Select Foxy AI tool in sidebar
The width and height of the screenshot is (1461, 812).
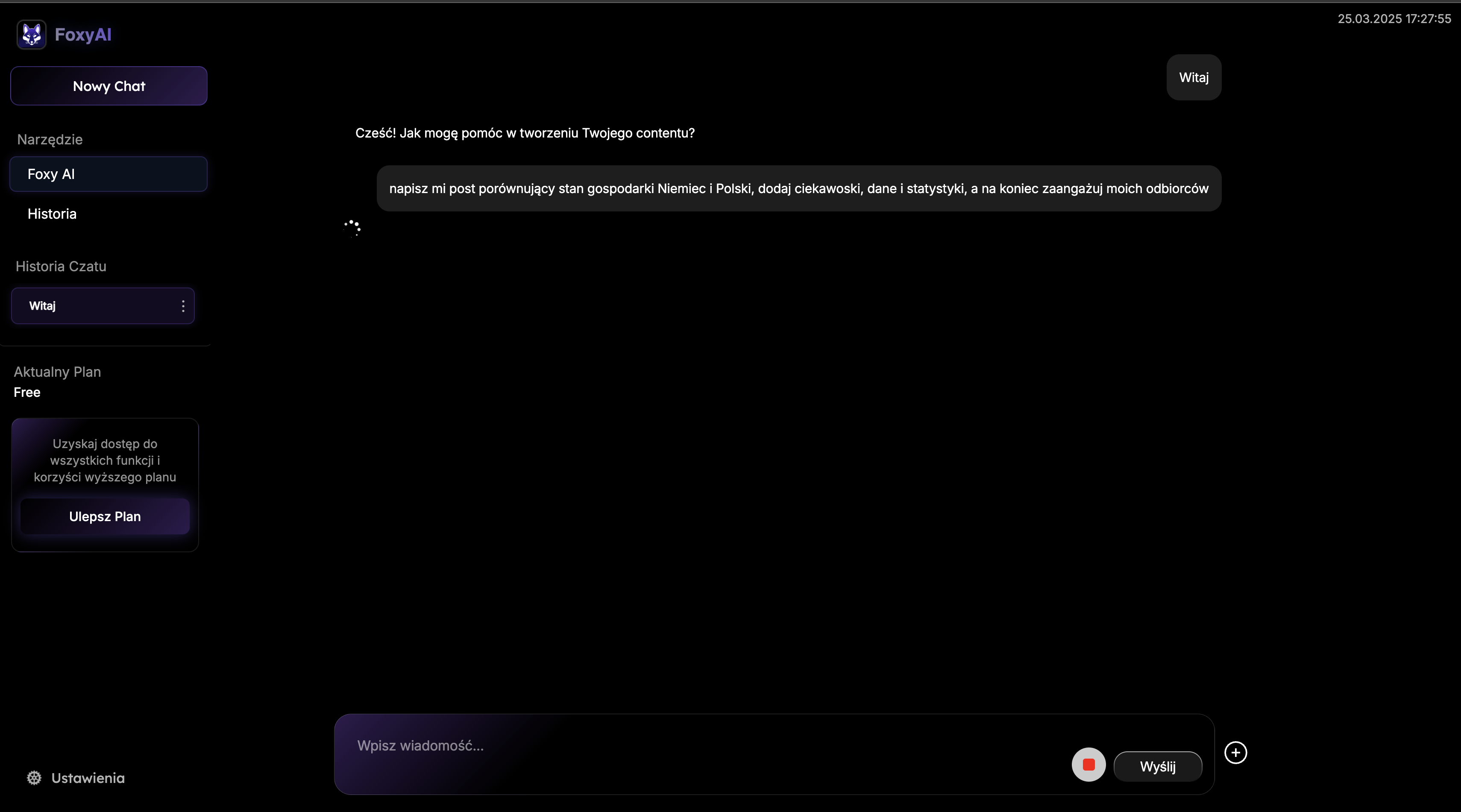(109, 174)
